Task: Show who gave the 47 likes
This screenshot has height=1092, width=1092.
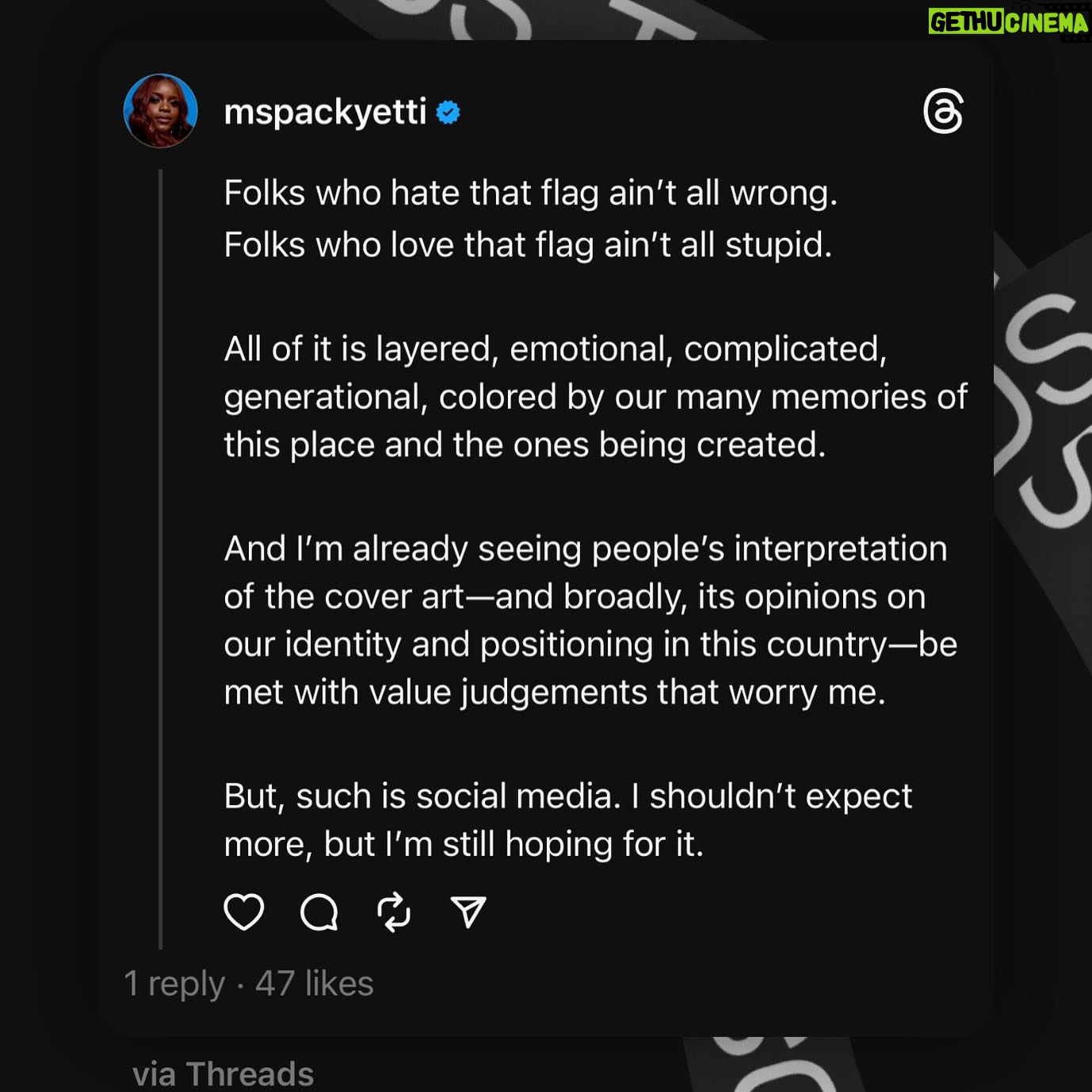Action: (x=315, y=983)
